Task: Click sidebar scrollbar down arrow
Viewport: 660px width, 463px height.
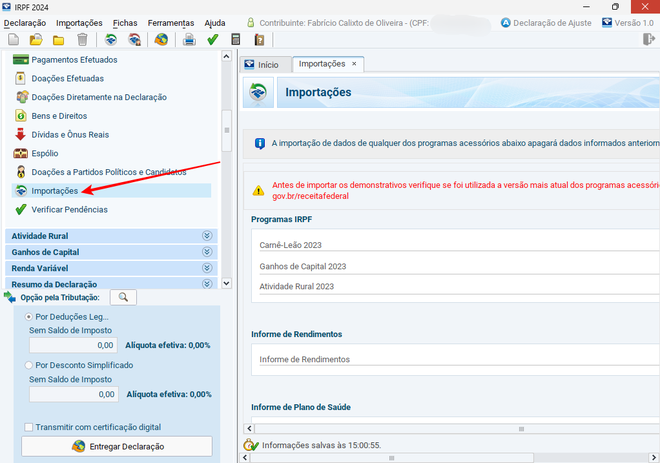Action: click(226, 283)
